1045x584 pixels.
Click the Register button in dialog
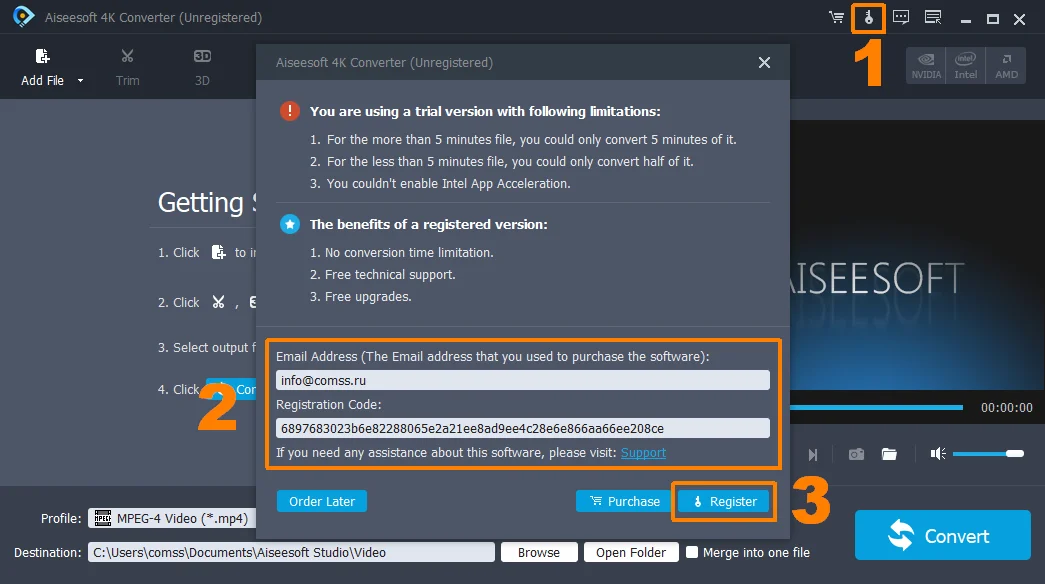click(724, 501)
